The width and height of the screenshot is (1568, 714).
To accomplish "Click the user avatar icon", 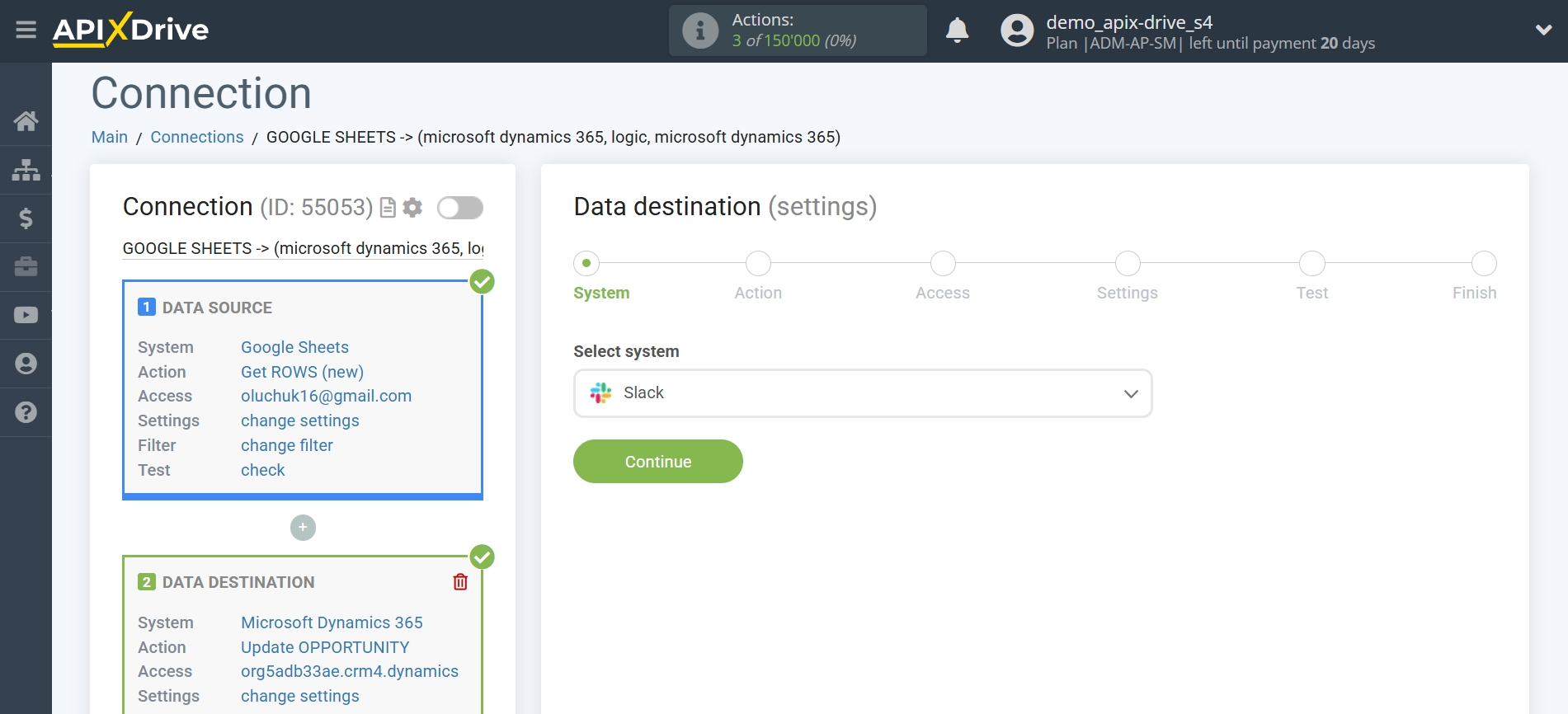I will tap(1016, 31).
